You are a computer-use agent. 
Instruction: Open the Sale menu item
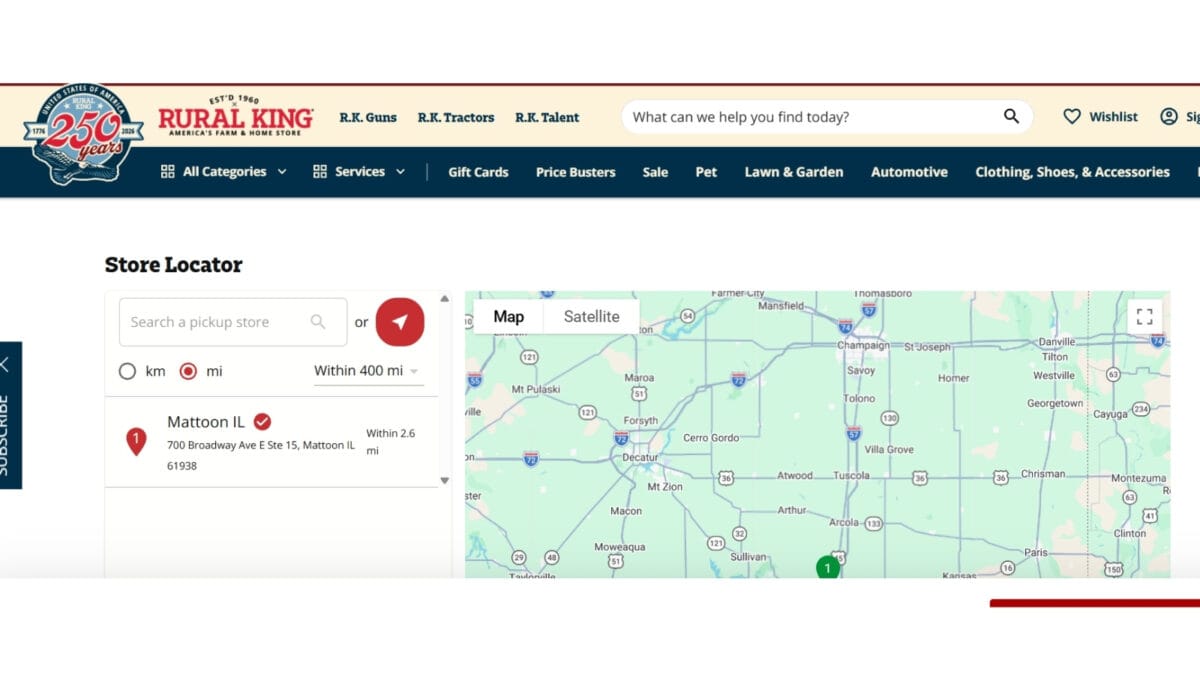[x=655, y=172]
